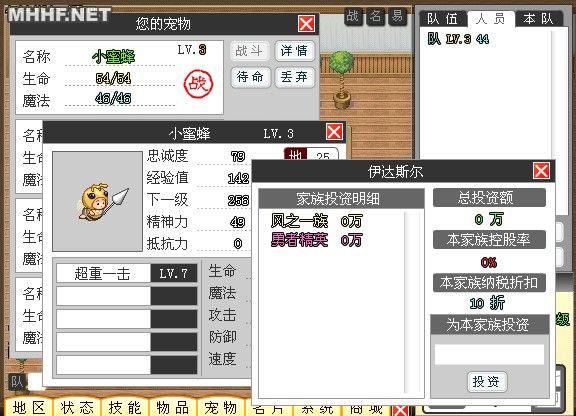Click the 丢弃 discard pet button

tap(295, 77)
